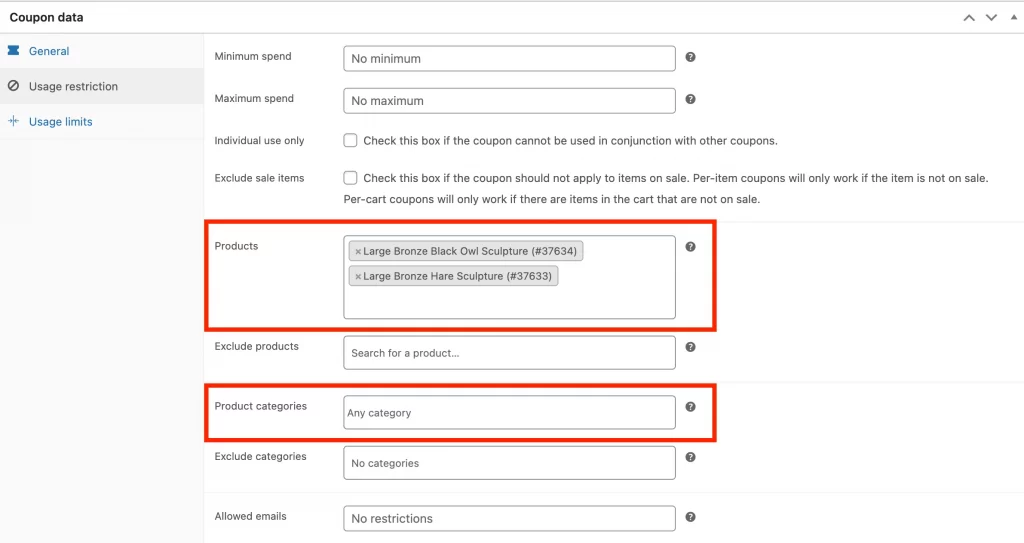
Task: Remove Large Bronze Hare Sculpture product tag
Action: coord(358,277)
